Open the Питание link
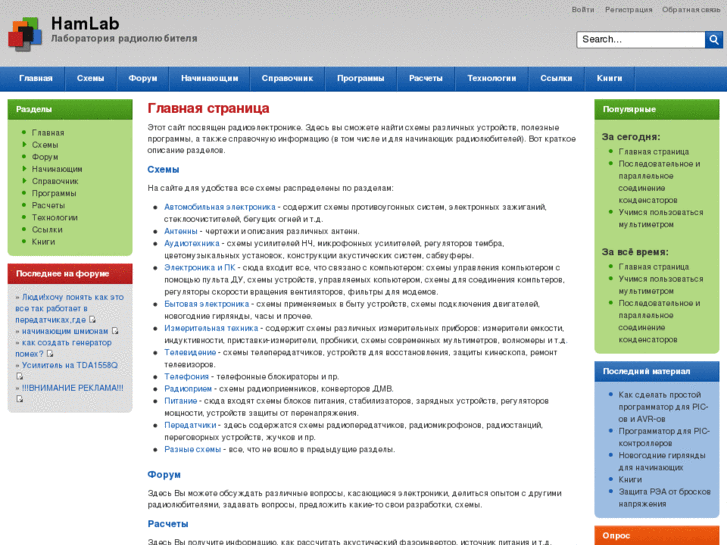This screenshot has width=727, height=545. tap(181, 400)
